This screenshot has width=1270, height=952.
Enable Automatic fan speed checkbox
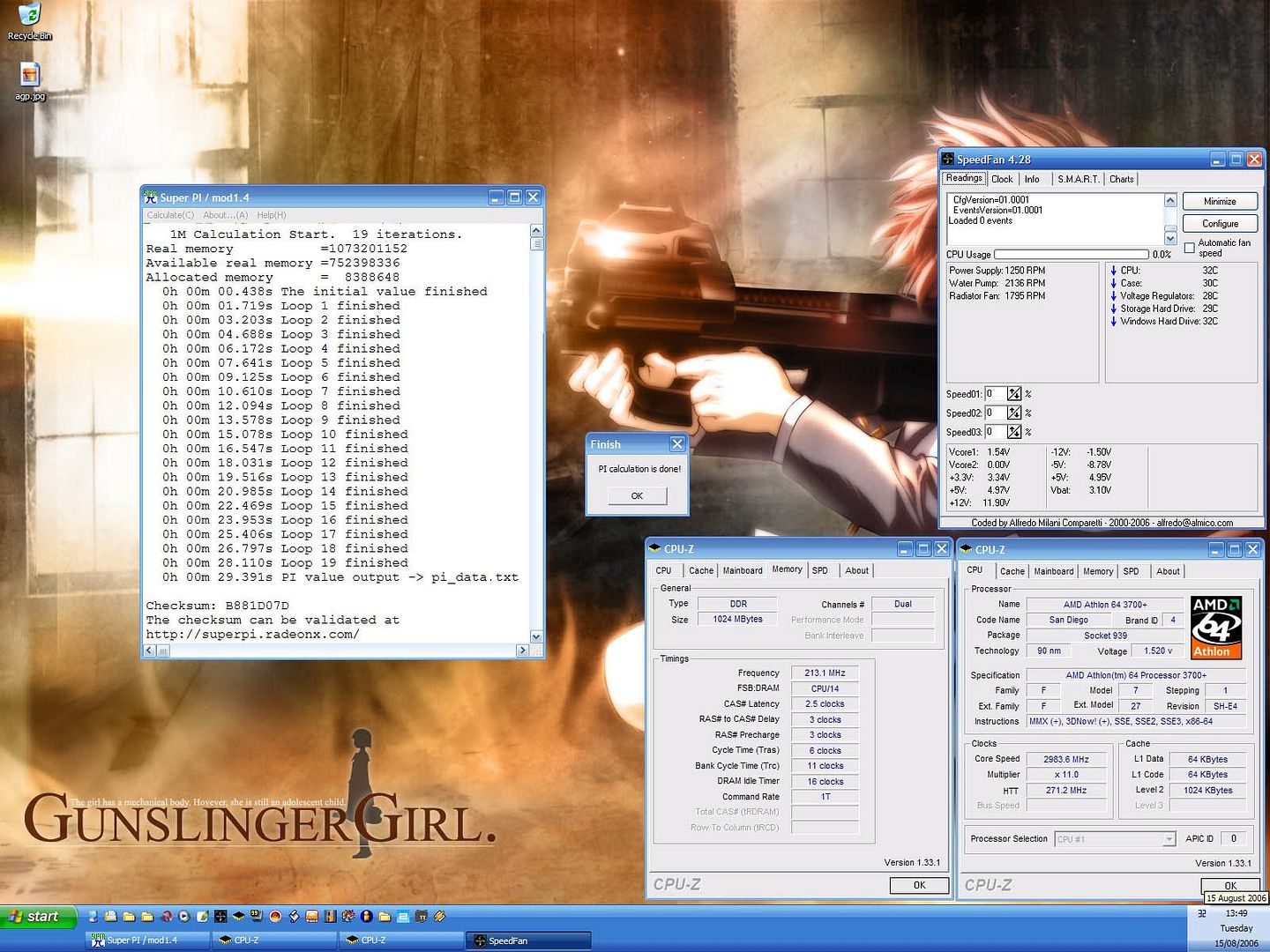(x=1189, y=248)
